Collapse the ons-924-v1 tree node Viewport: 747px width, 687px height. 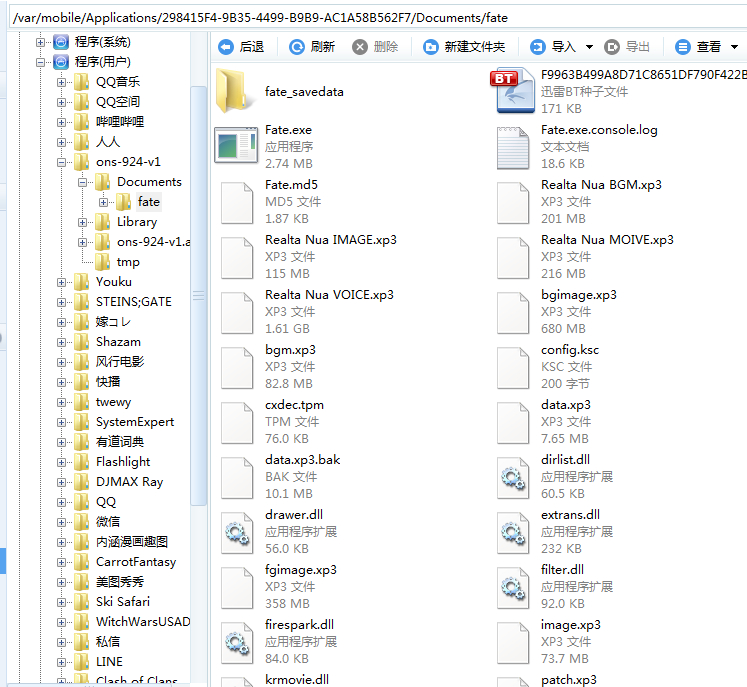[x=61, y=162]
